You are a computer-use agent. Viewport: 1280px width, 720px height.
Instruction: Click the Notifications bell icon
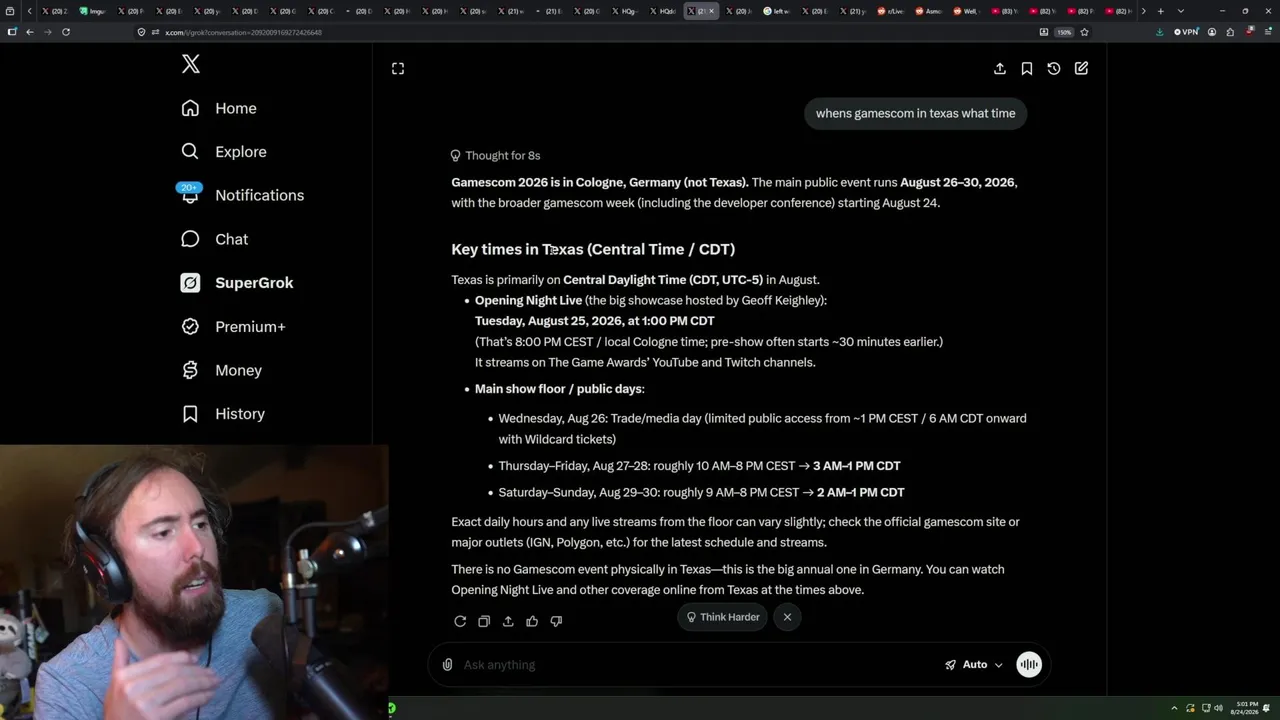[190, 195]
